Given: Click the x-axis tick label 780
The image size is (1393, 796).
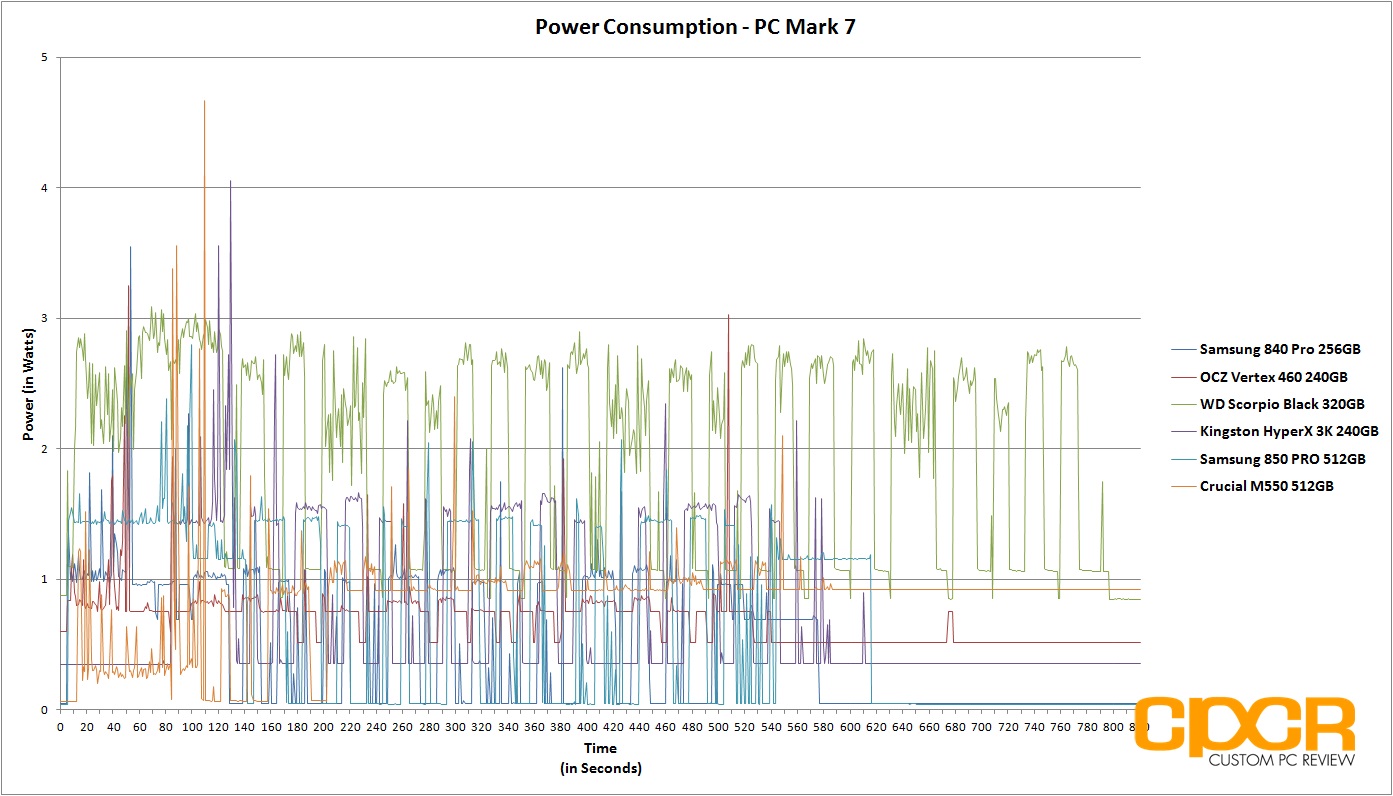Looking at the screenshot, I should pos(1087,726).
